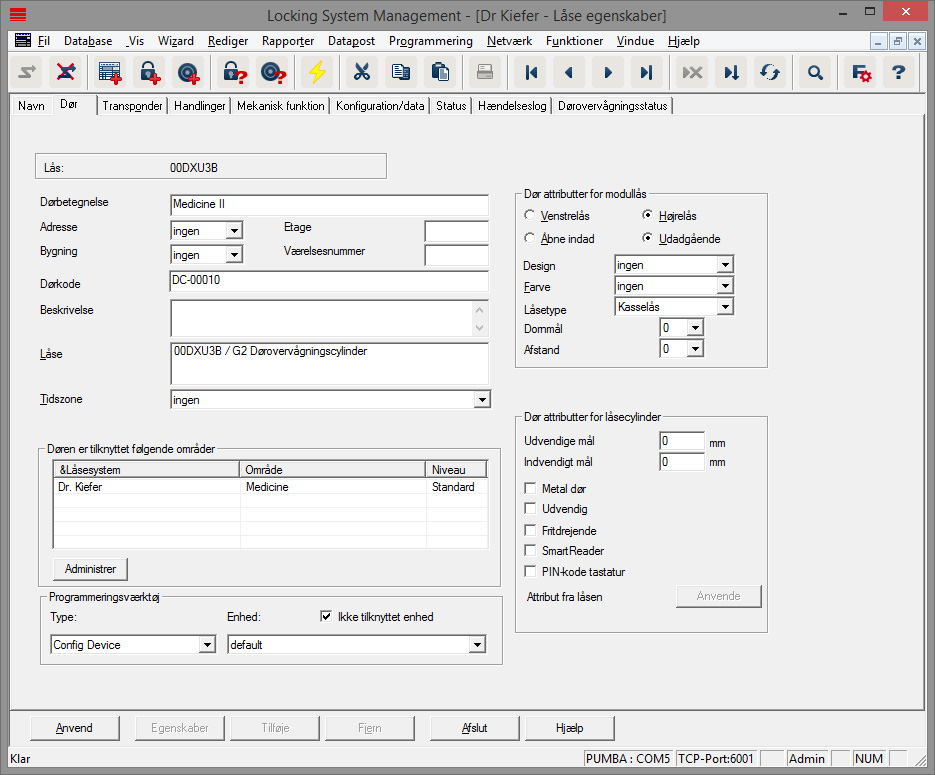Click the Administrer button
Screen dimensions: 935x775
point(90,569)
